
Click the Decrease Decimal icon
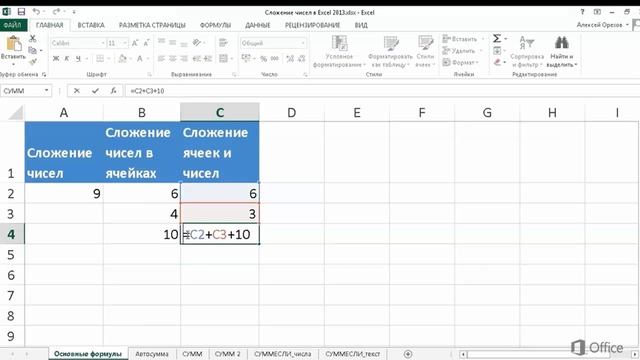[x=302, y=59]
